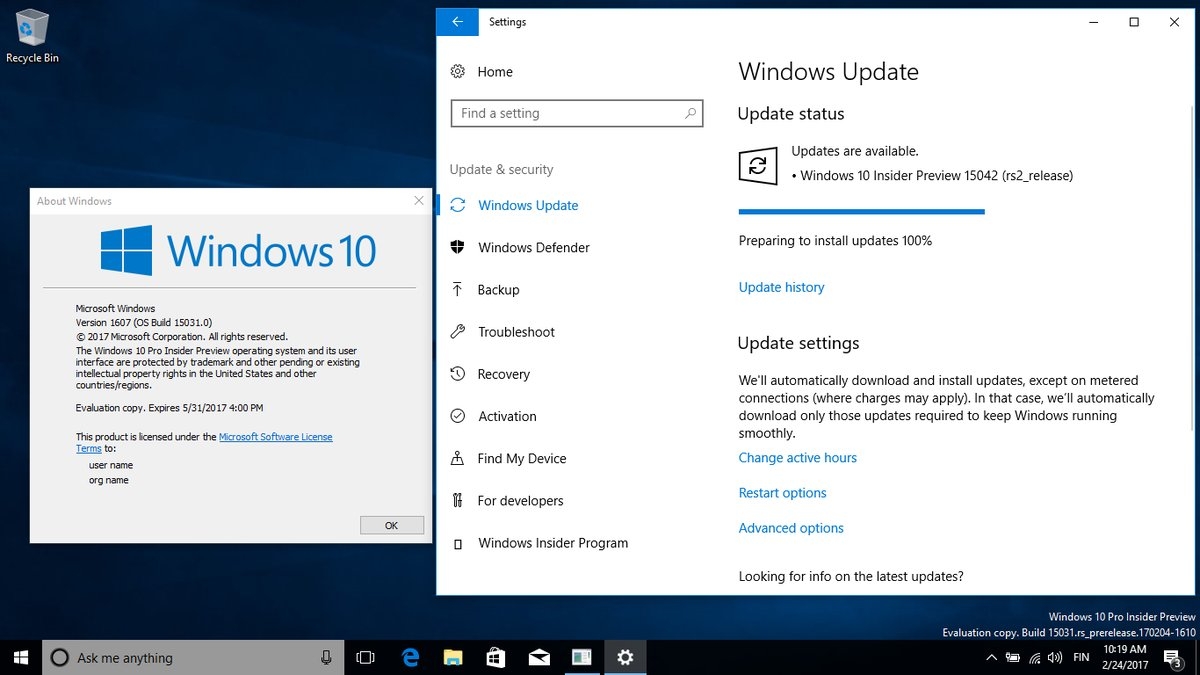The width and height of the screenshot is (1200, 675).
Task: Click the back arrow in Settings window
Action: point(458,22)
